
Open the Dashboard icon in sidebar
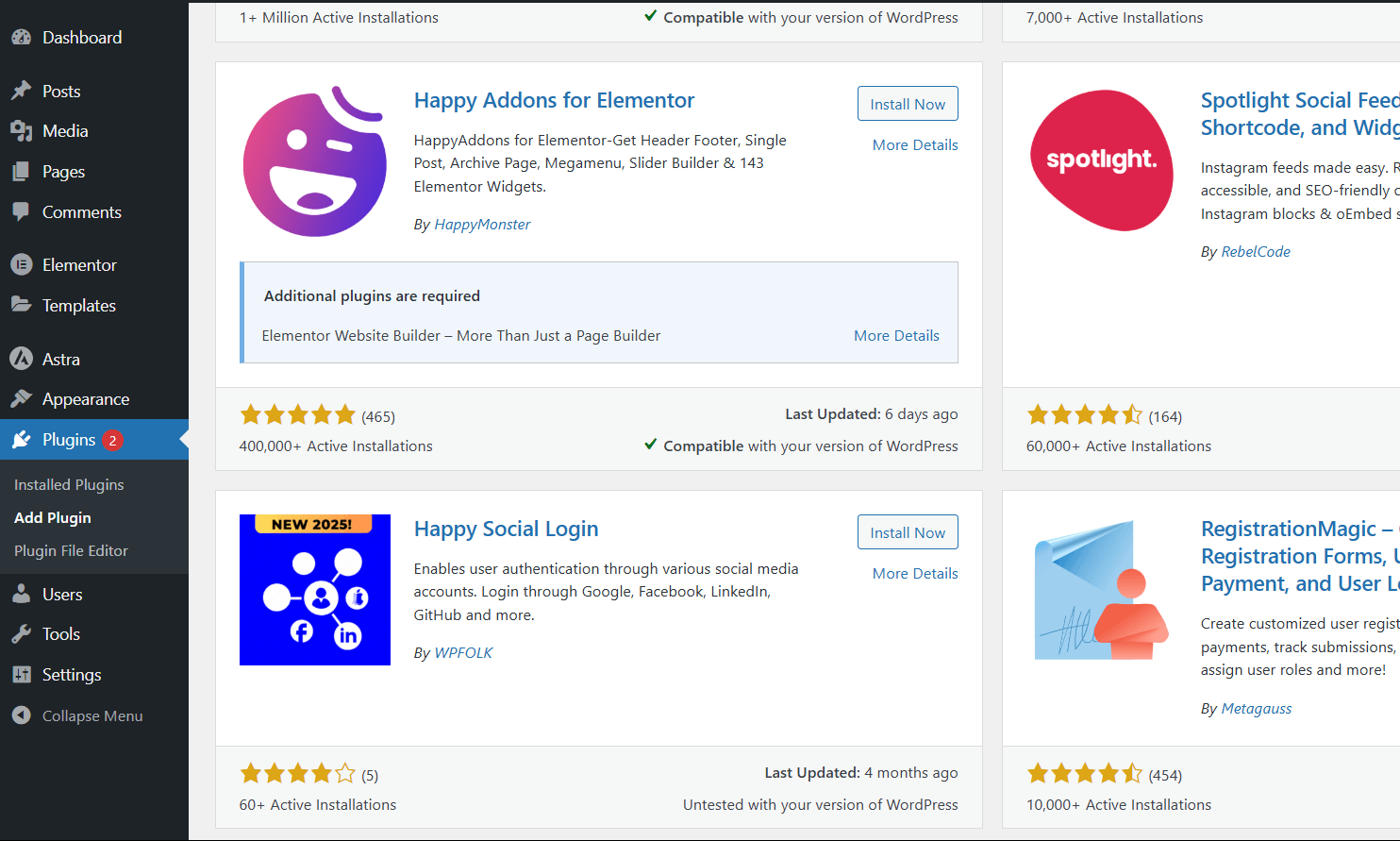coord(22,38)
